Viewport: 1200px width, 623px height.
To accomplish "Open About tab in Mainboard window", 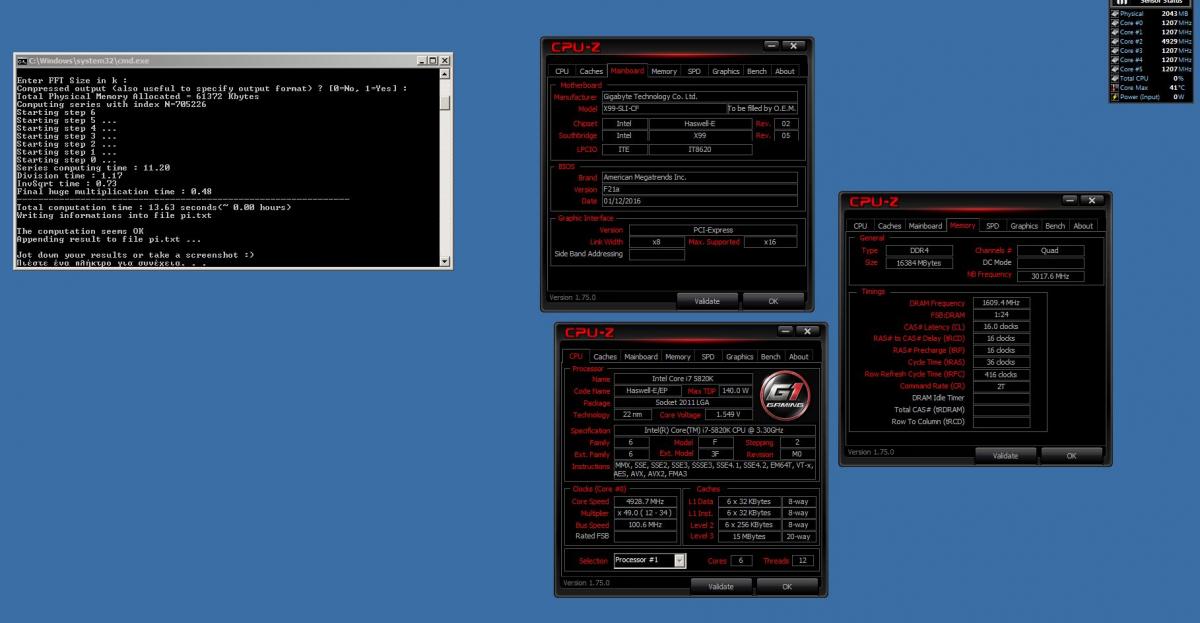I will (x=785, y=71).
